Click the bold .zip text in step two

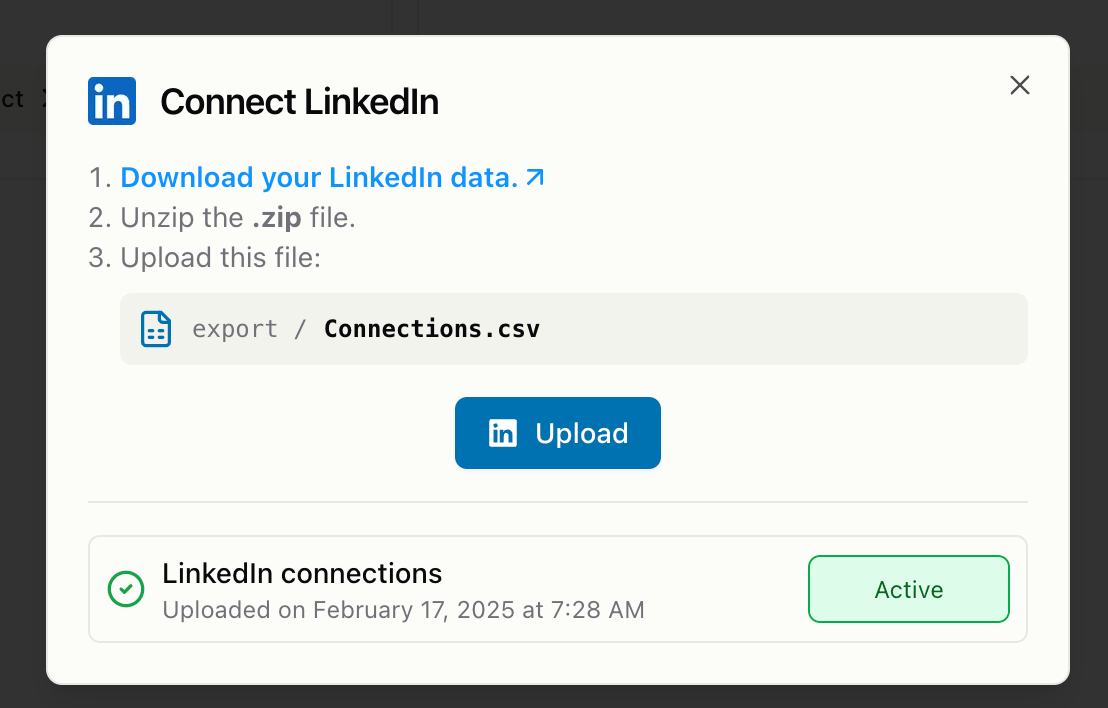click(276, 218)
